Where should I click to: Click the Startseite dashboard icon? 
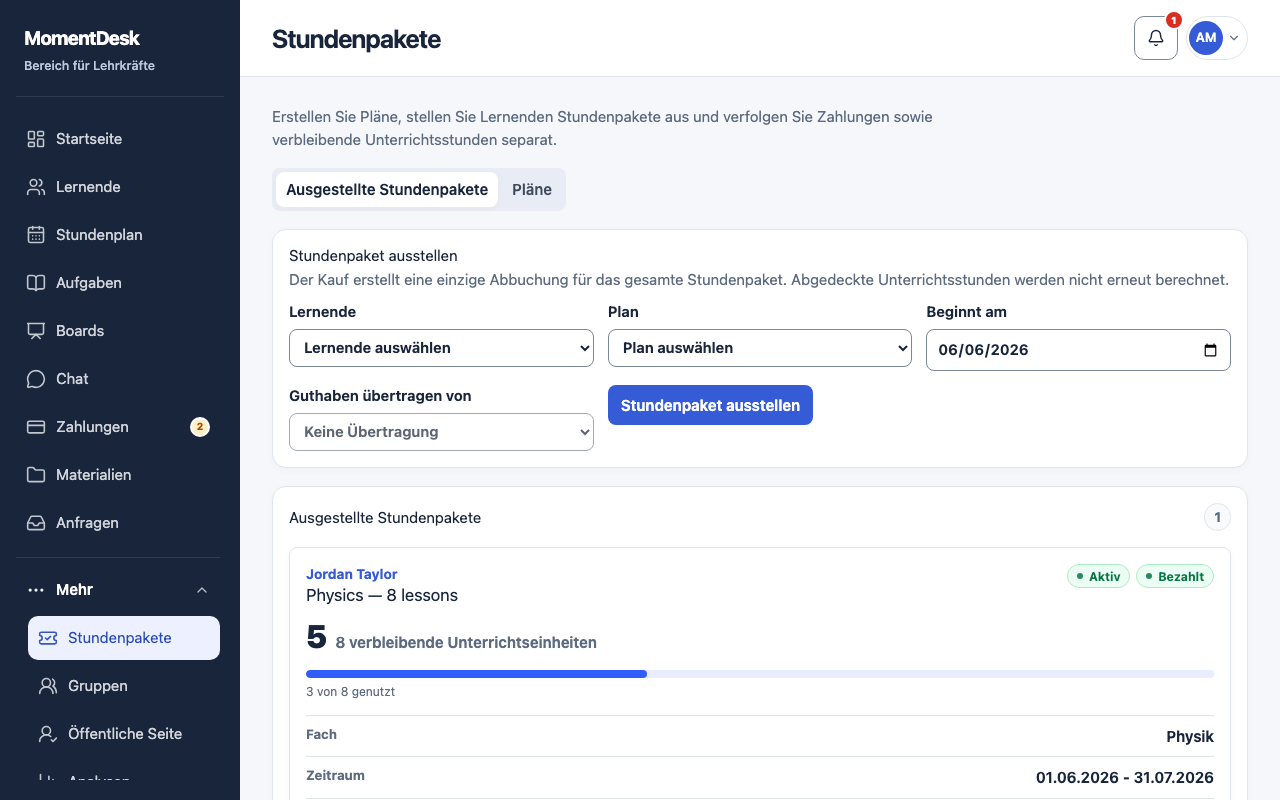click(x=36, y=139)
